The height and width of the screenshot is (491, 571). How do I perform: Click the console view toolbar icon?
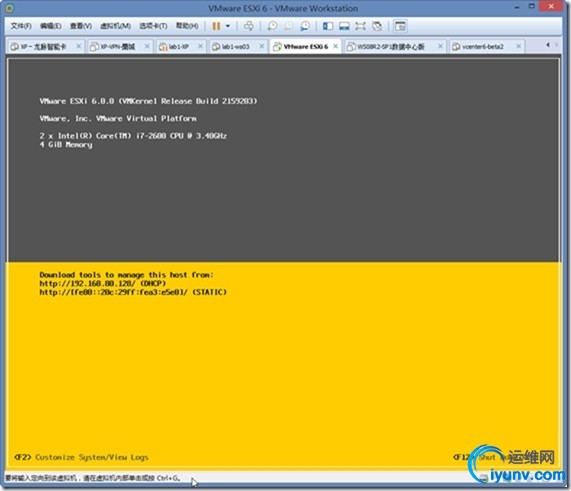[x=400, y=26]
